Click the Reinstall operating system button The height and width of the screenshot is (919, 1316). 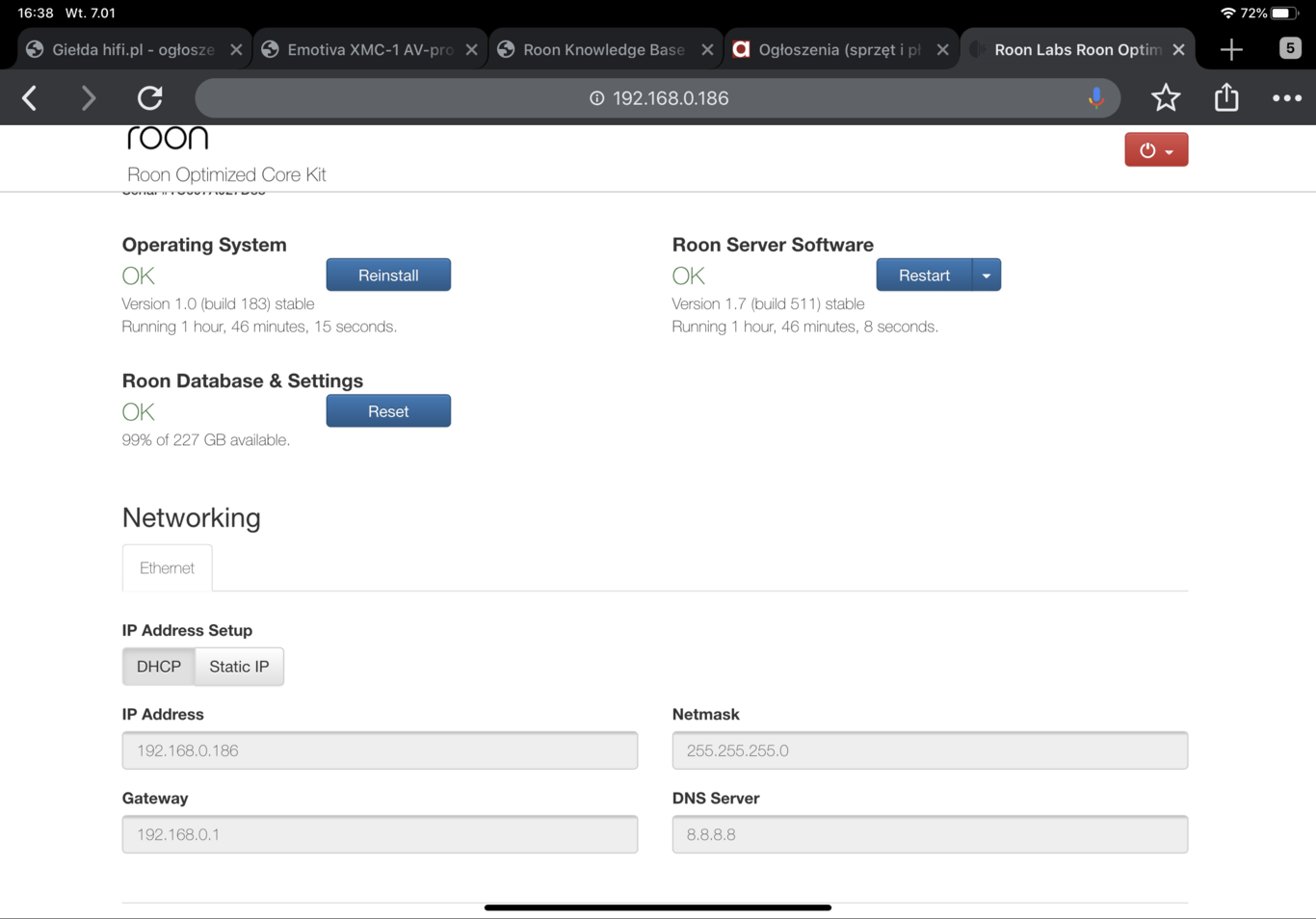click(x=388, y=275)
